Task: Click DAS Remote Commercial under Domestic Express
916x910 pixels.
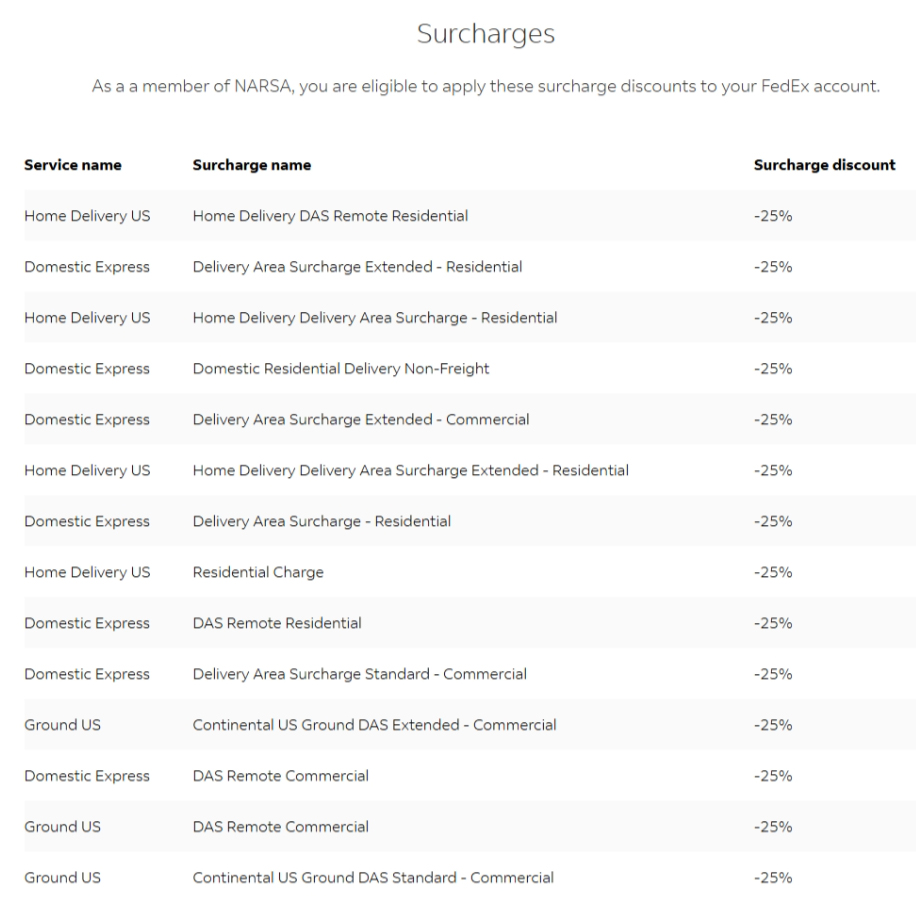Action: click(x=280, y=776)
